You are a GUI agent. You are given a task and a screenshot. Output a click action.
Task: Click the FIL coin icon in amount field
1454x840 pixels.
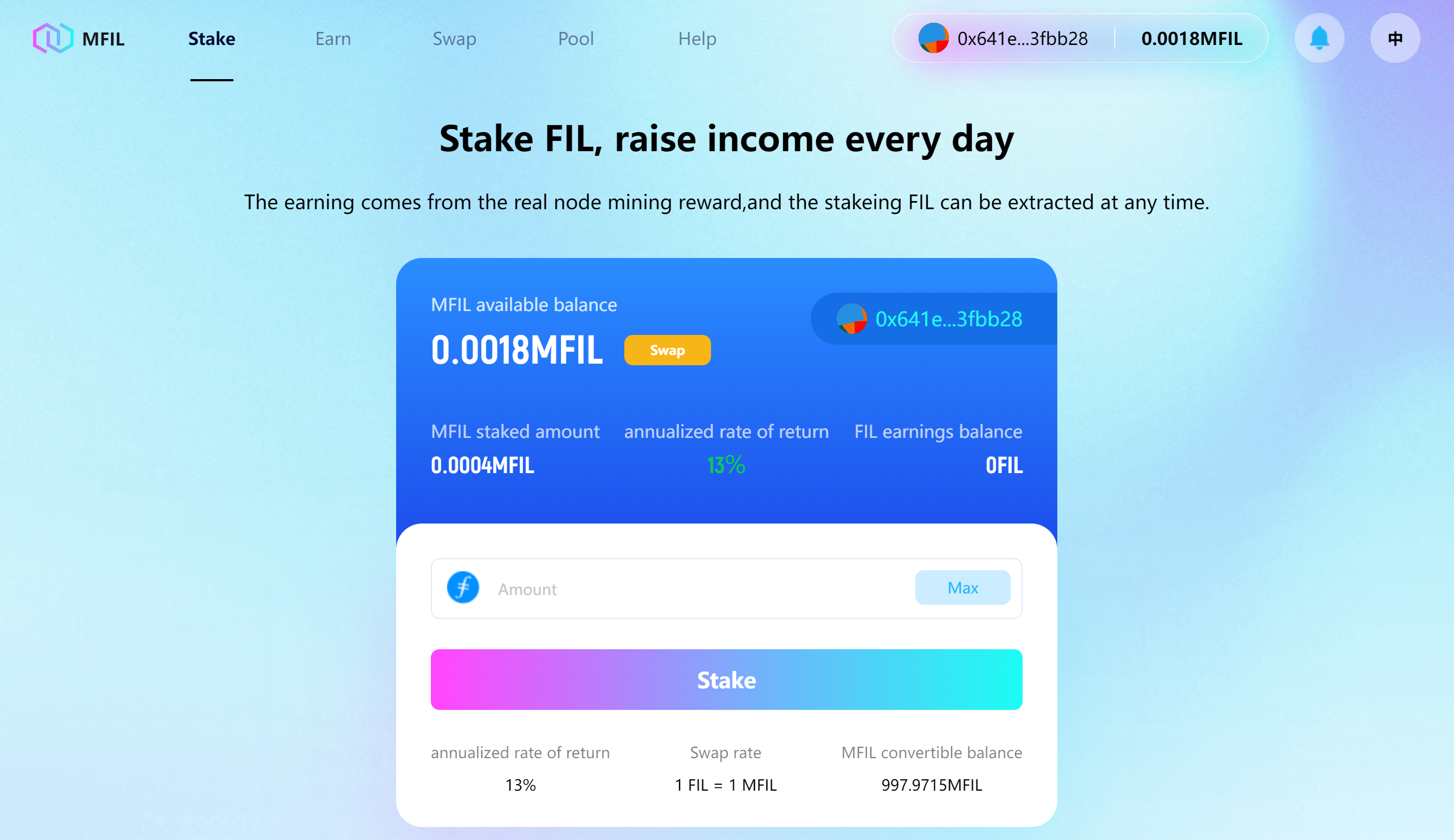coord(463,588)
